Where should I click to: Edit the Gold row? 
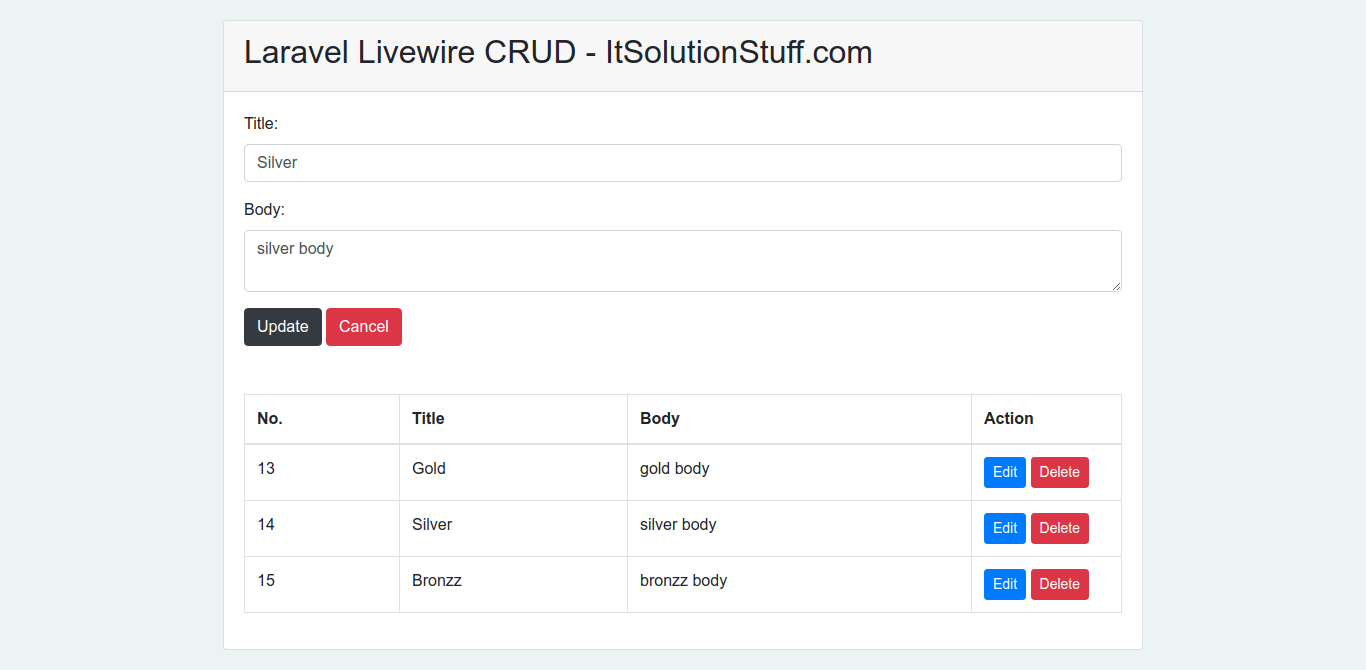(1004, 472)
